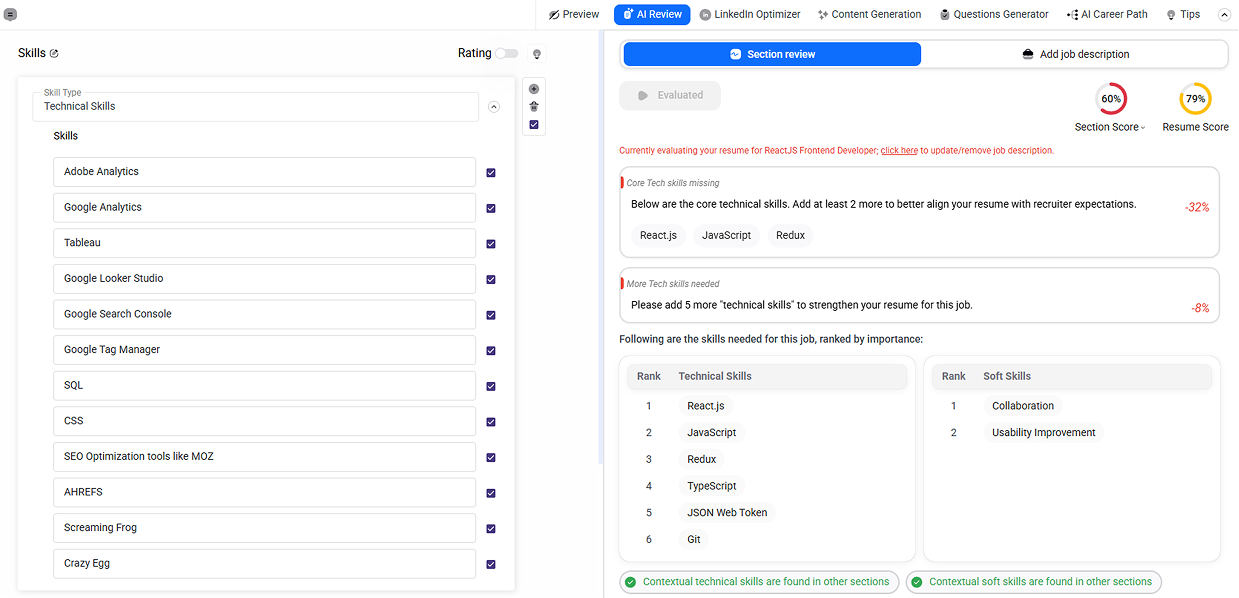Click Contextual soft skills found badge
This screenshot has height=598, width=1239.
pyautogui.click(x=1034, y=582)
